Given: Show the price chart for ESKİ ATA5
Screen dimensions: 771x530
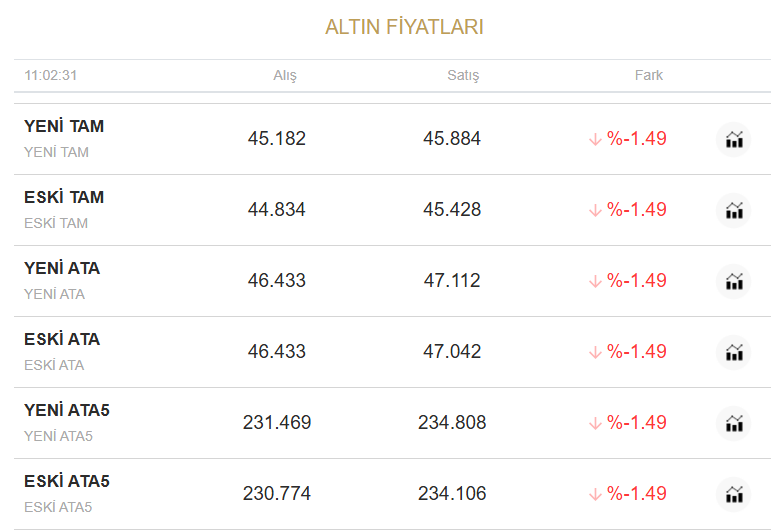Looking at the screenshot, I should tap(734, 494).
